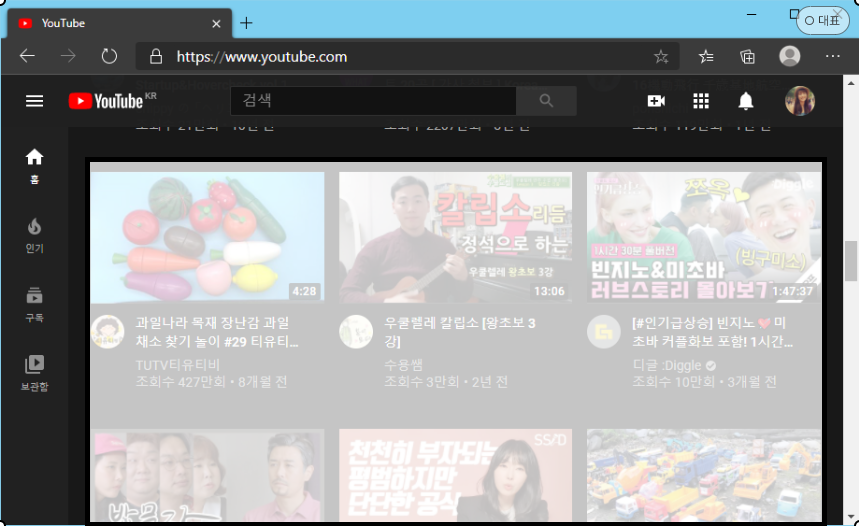Open the account avatar menu
The image size is (859, 526).
click(800, 101)
